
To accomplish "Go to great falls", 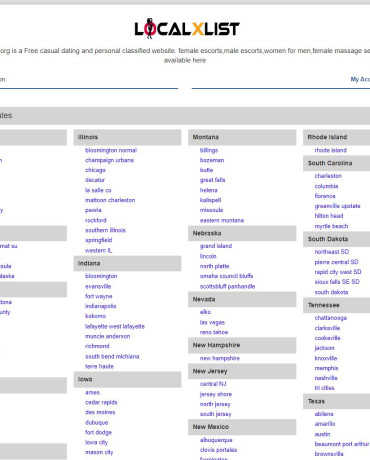I will [x=213, y=180].
